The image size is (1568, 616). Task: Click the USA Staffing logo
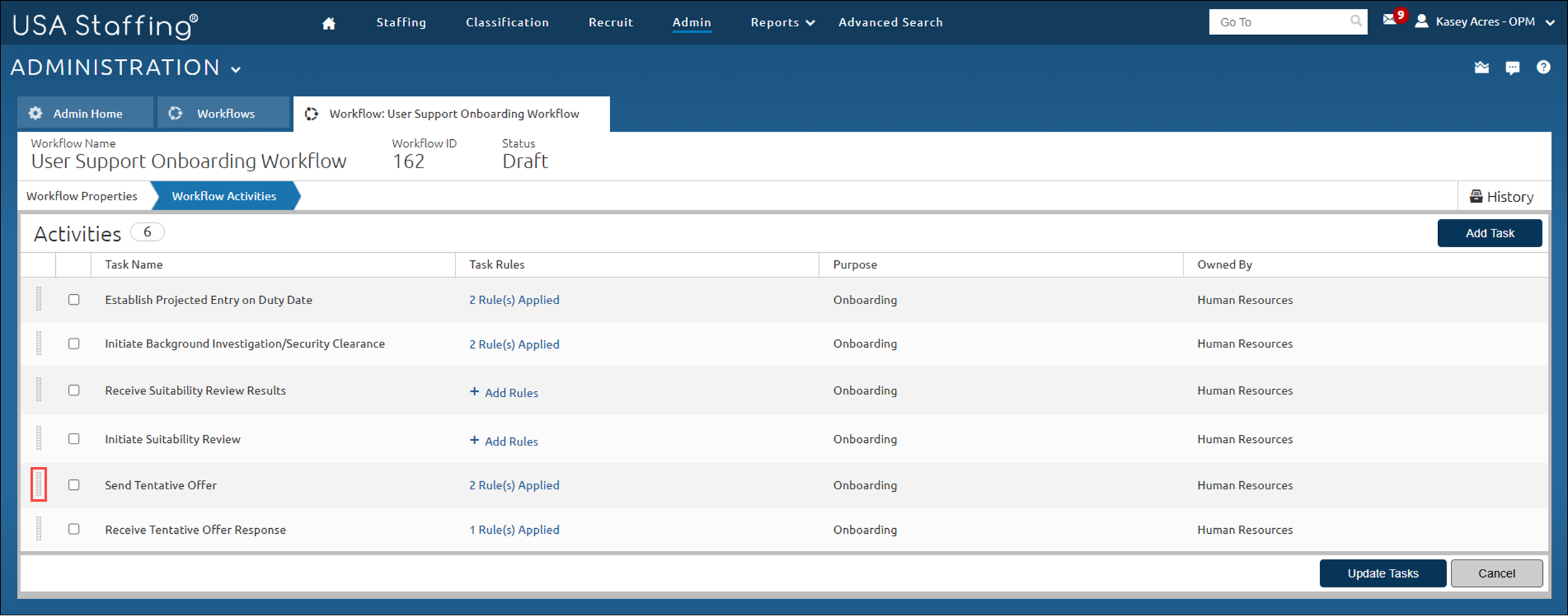tap(105, 26)
